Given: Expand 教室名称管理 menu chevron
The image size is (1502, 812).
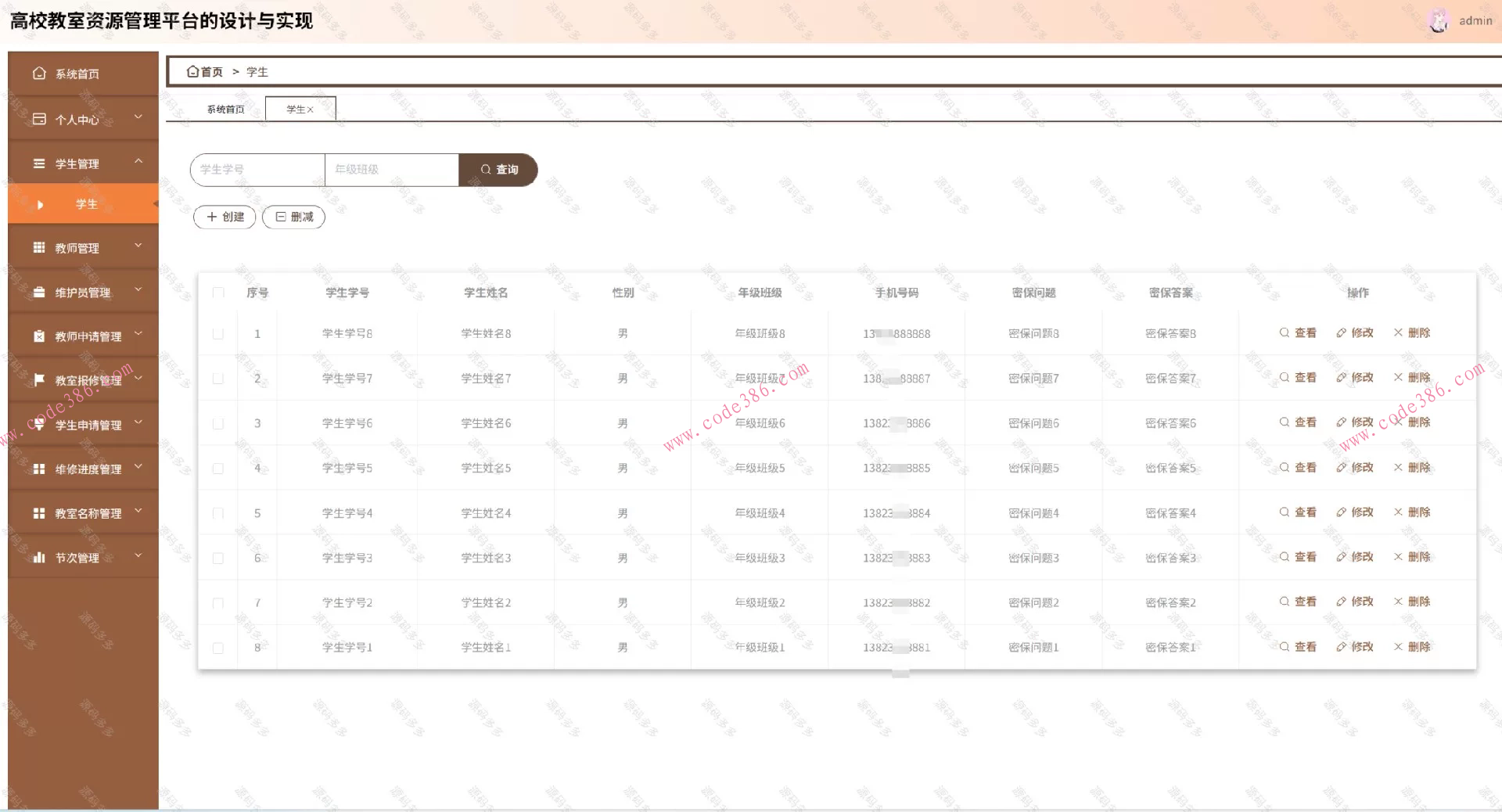Looking at the screenshot, I should 138,512.
